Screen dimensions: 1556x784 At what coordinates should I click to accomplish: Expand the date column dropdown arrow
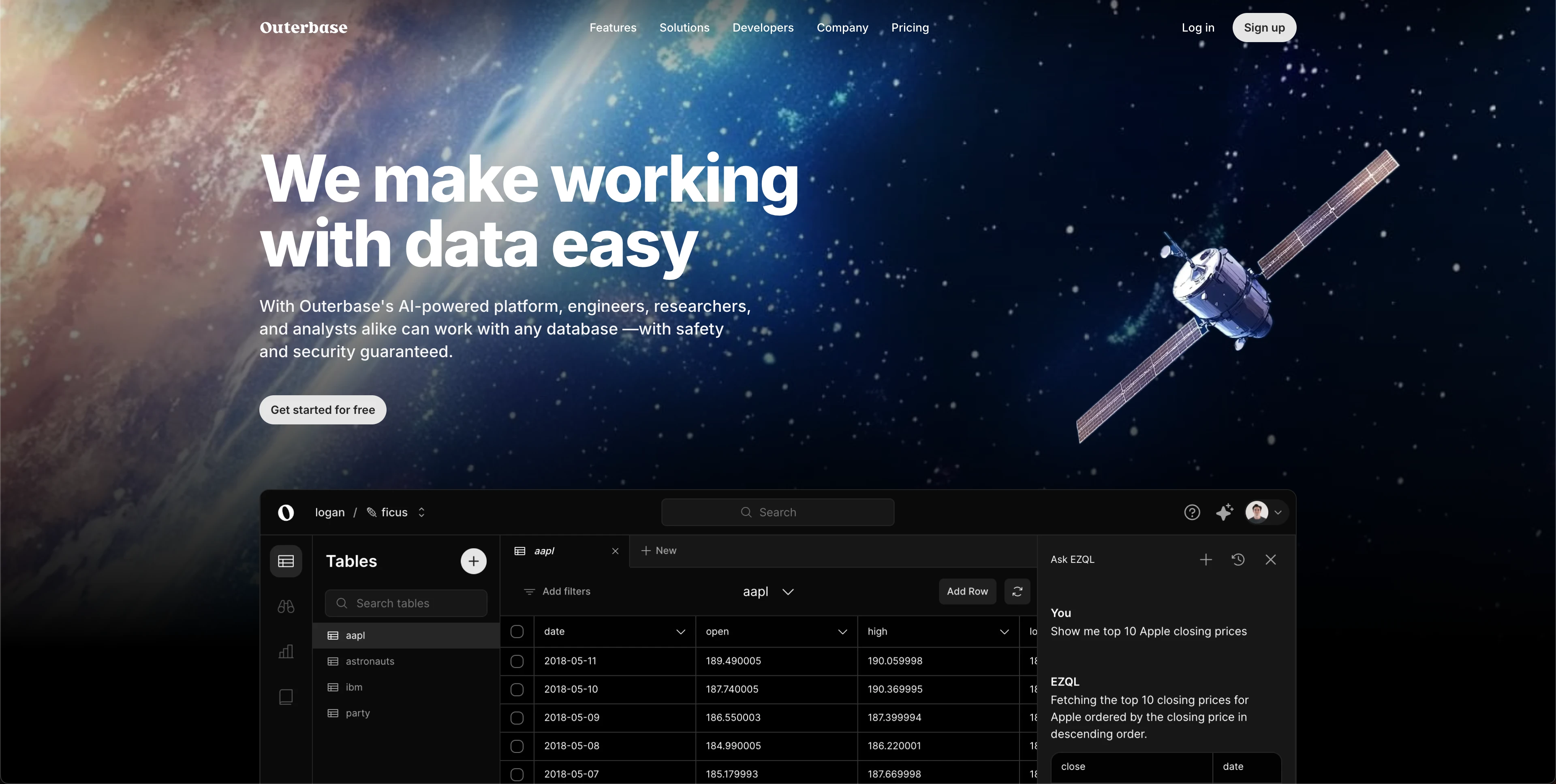[x=681, y=632]
